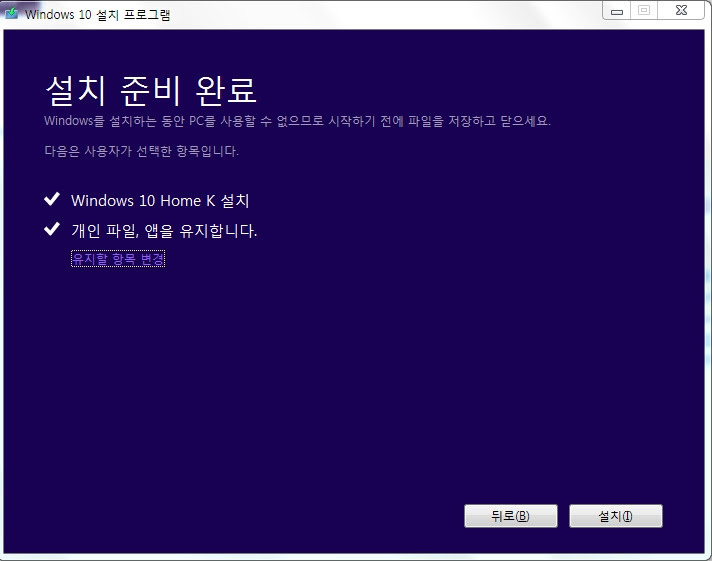Go back with the 뒤로(B) button
Viewport: 712px width, 561px height.
pyautogui.click(x=511, y=516)
